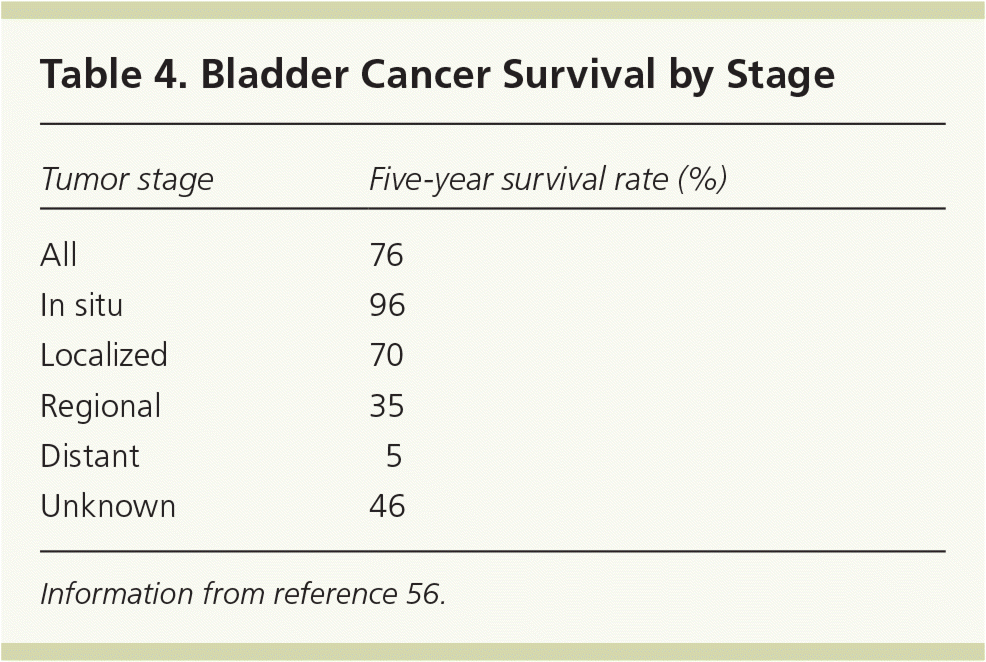
Task: Click the 'Tumor stage' column header
Action: click(126, 180)
